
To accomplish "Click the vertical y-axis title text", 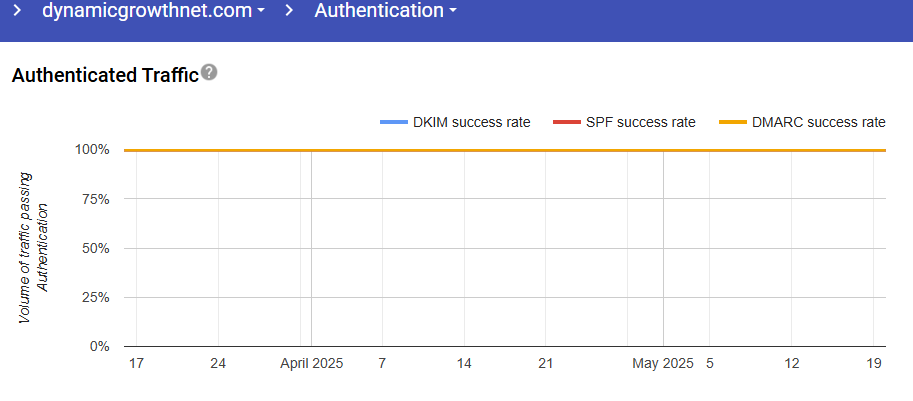I will click(34, 247).
